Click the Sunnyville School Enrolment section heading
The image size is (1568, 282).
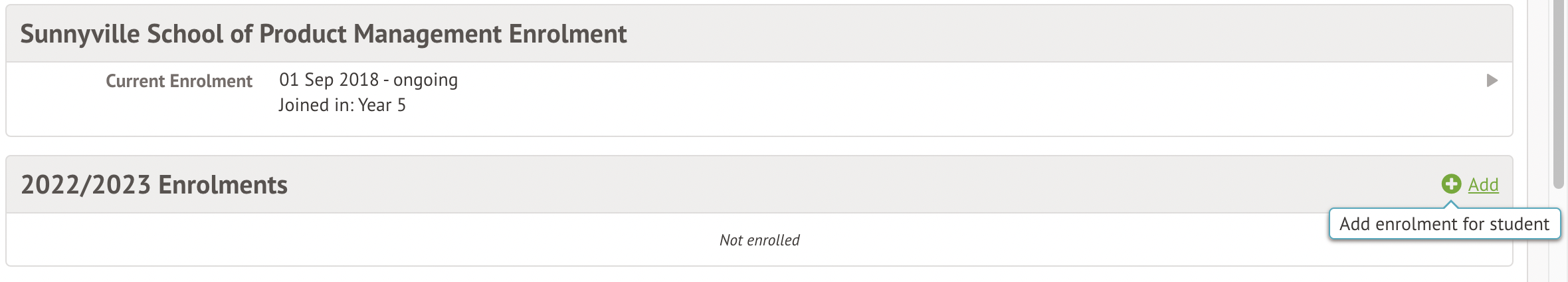tap(324, 34)
